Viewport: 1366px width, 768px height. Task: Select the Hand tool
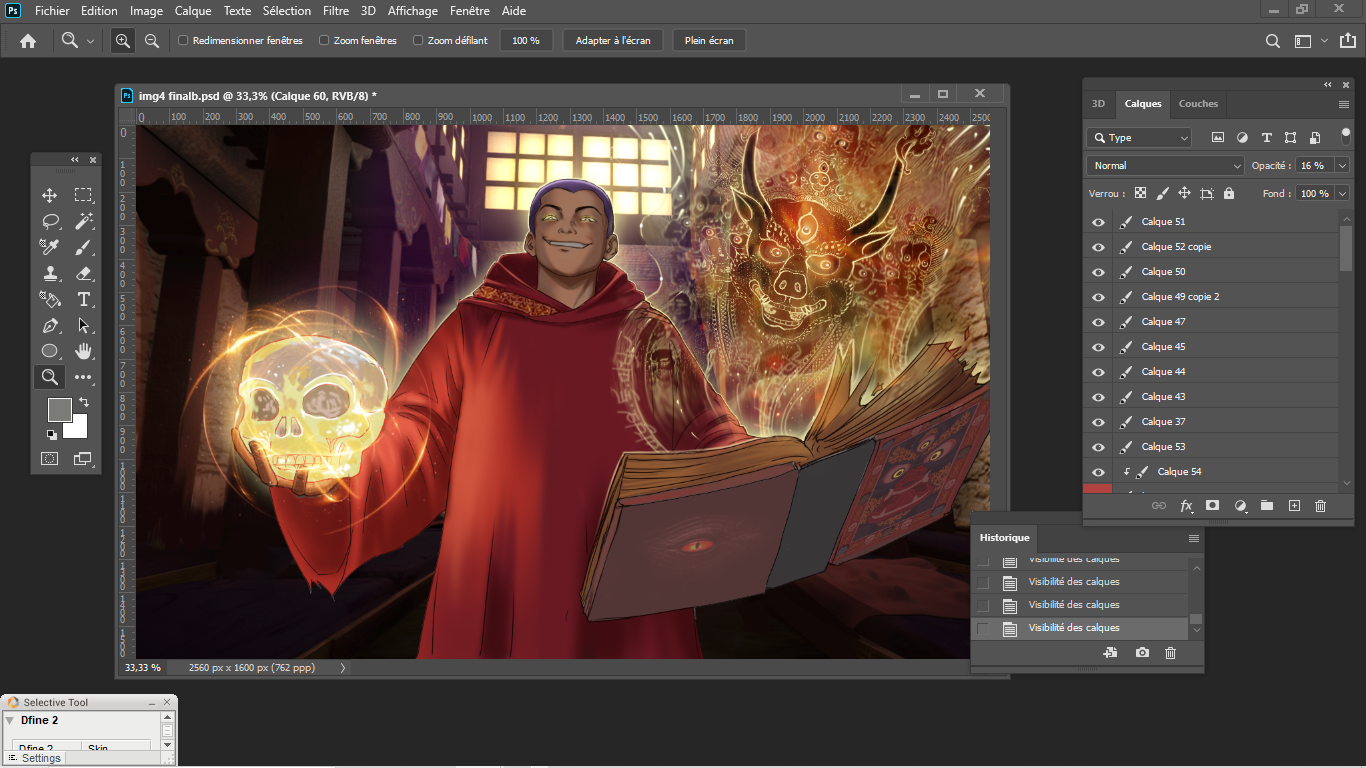[84, 351]
